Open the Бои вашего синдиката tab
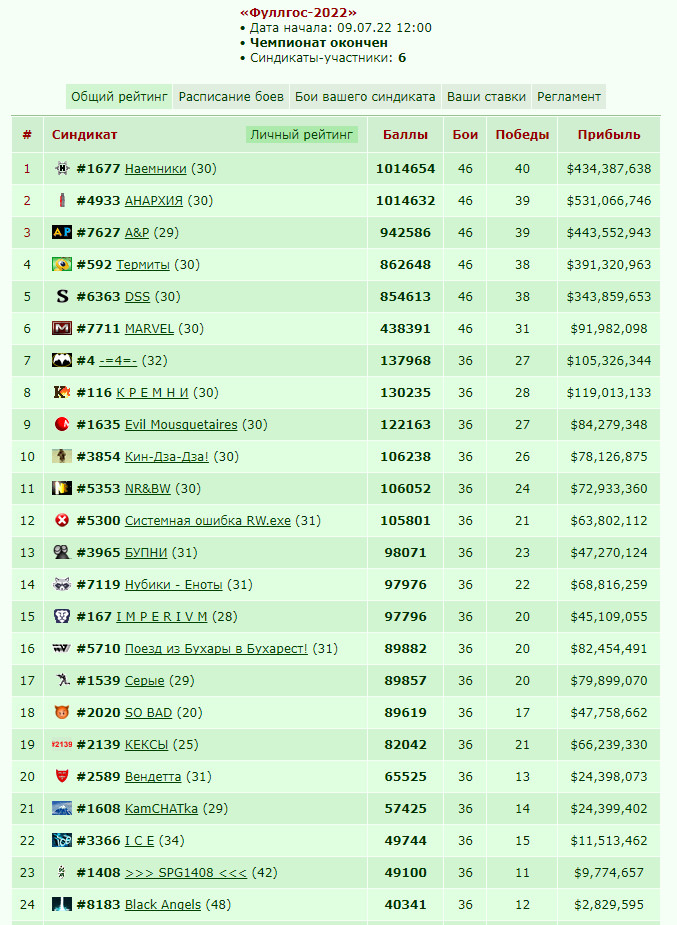 (x=365, y=97)
